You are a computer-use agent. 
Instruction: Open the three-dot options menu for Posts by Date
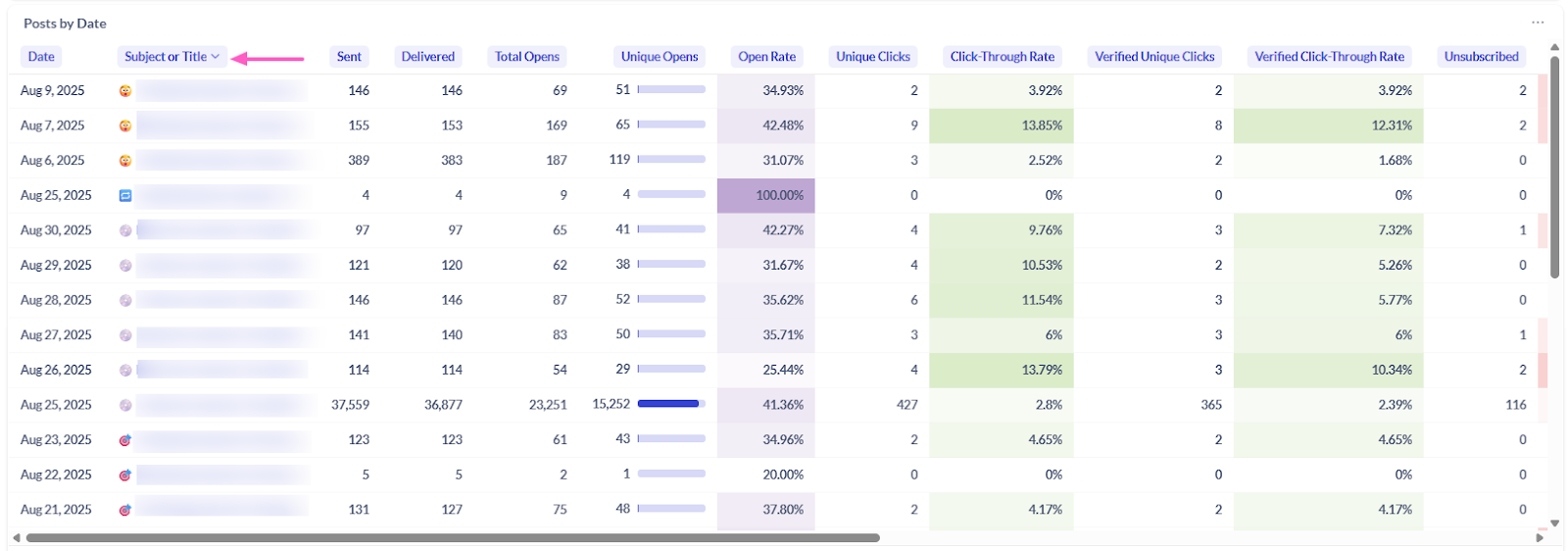pyautogui.click(x=1538, y=23)
